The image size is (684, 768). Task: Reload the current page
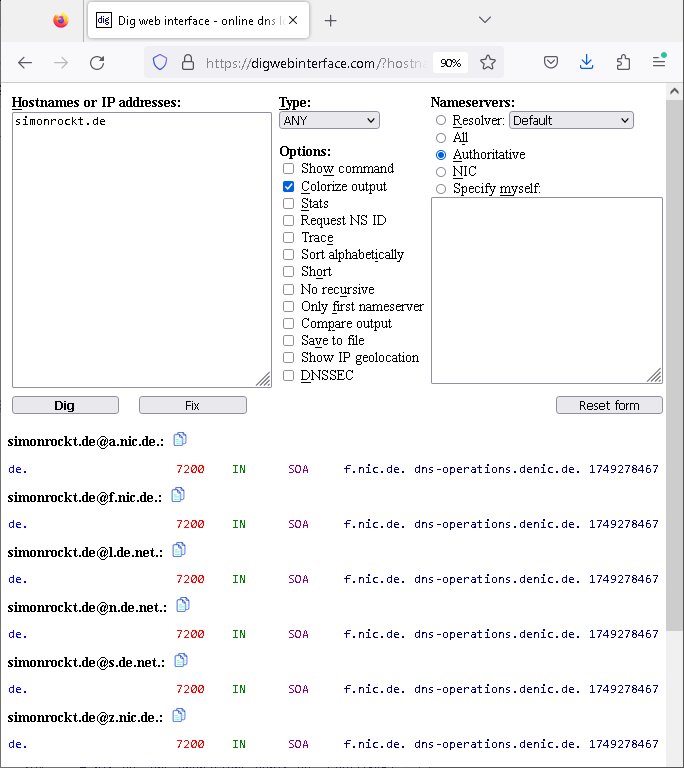tap(97, 62)
